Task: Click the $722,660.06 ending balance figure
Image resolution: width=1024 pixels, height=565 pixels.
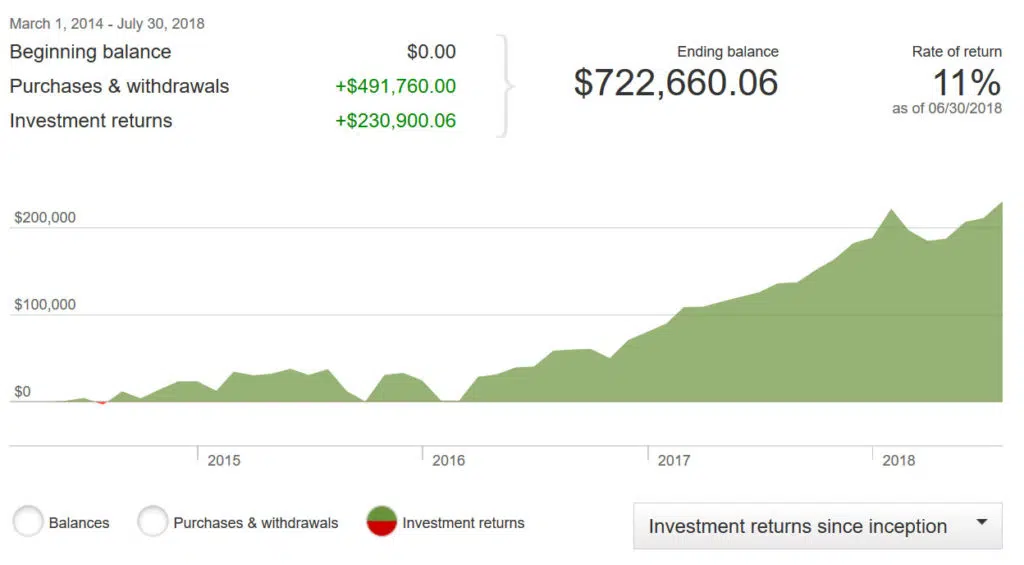Action: coord(676,83)
